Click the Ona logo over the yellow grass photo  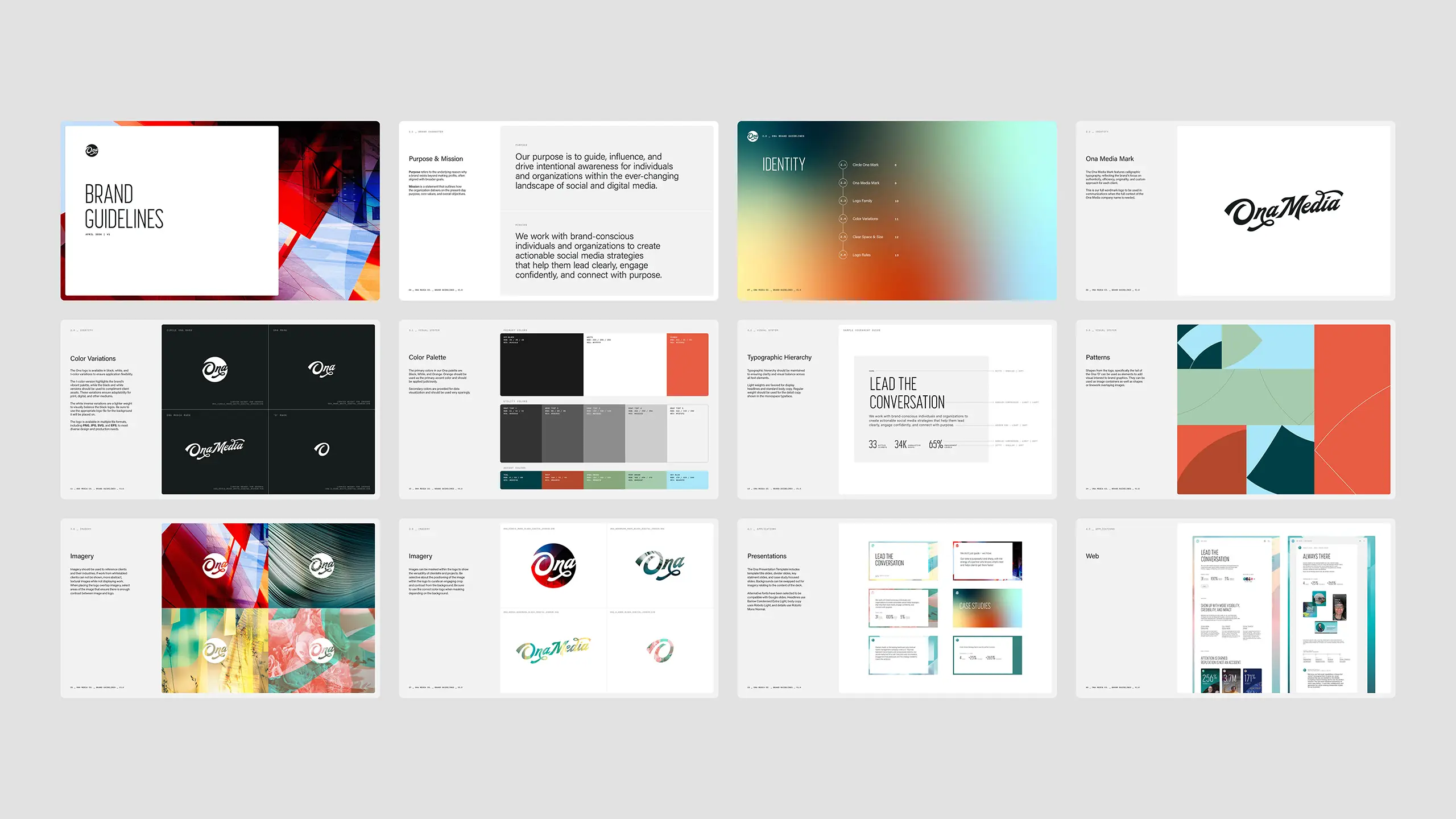(x=215, y=650)
